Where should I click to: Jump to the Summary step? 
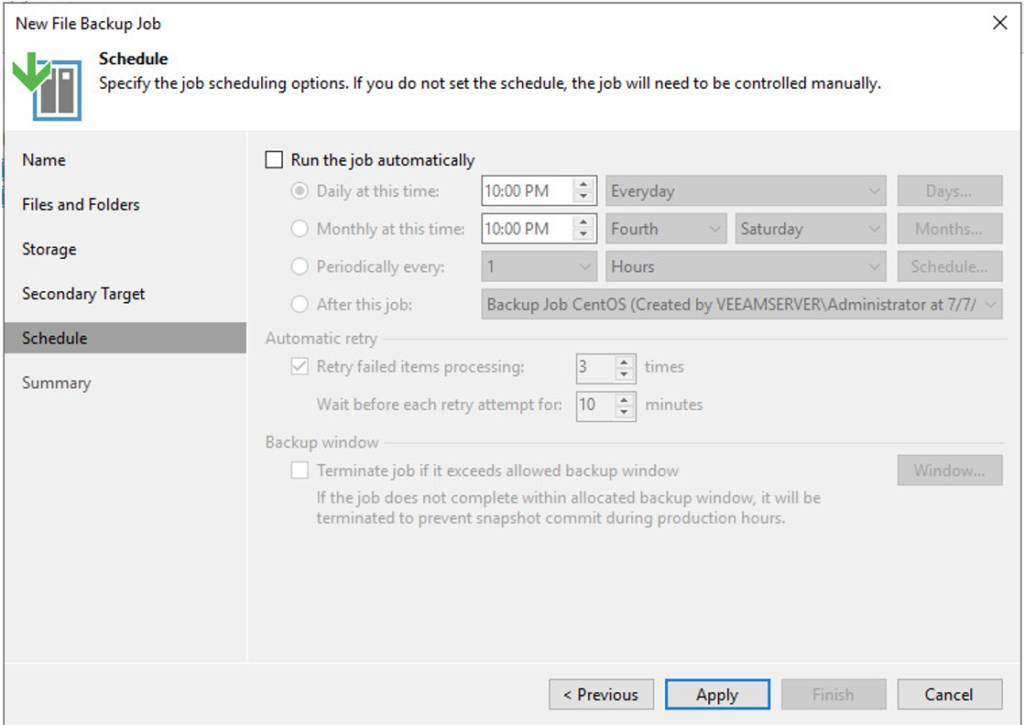(x=56, y=383)
